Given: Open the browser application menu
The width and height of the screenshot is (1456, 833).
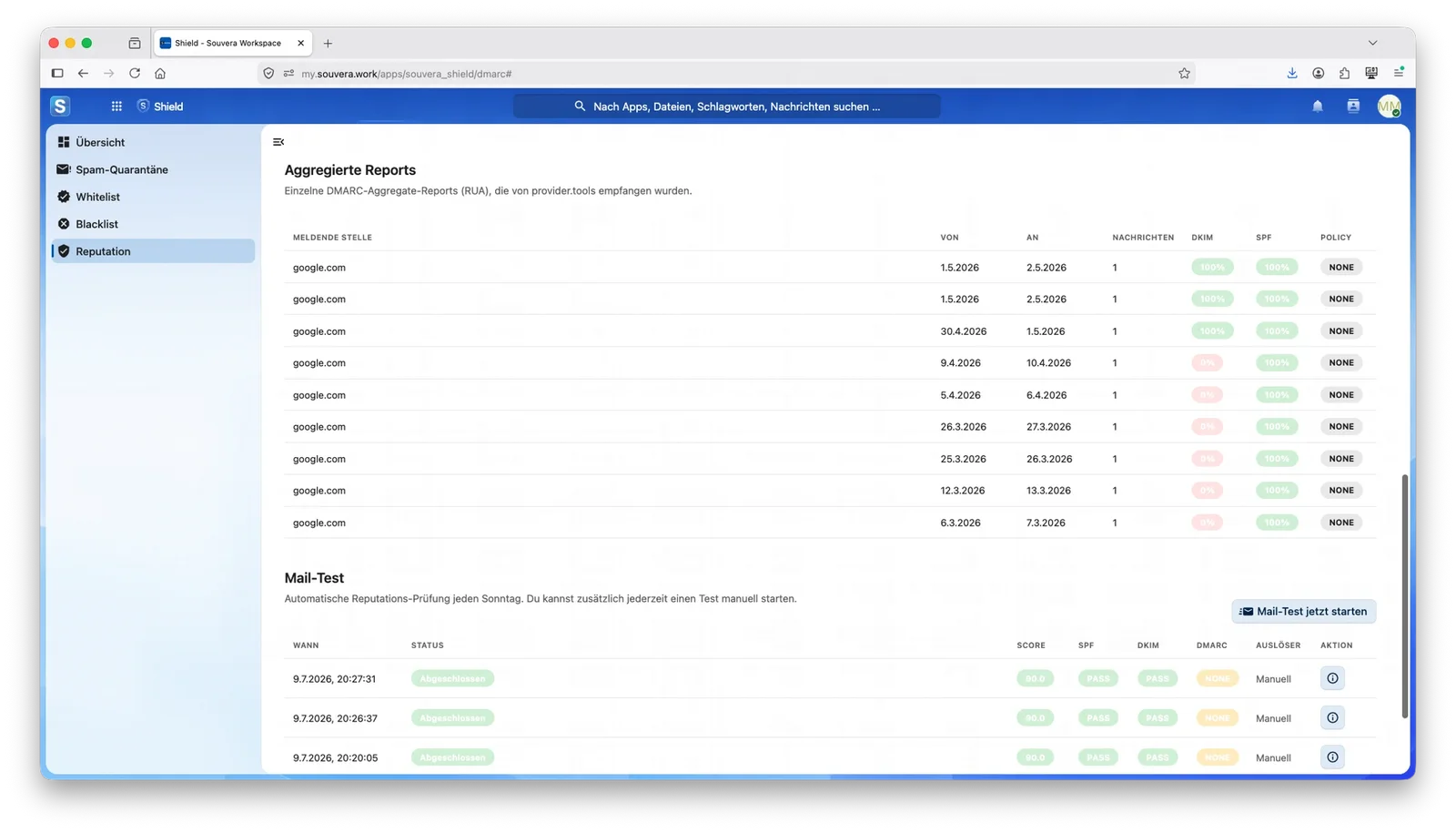Looking at the screenshot, I should pyautogui.click(x=1399, y=73).
